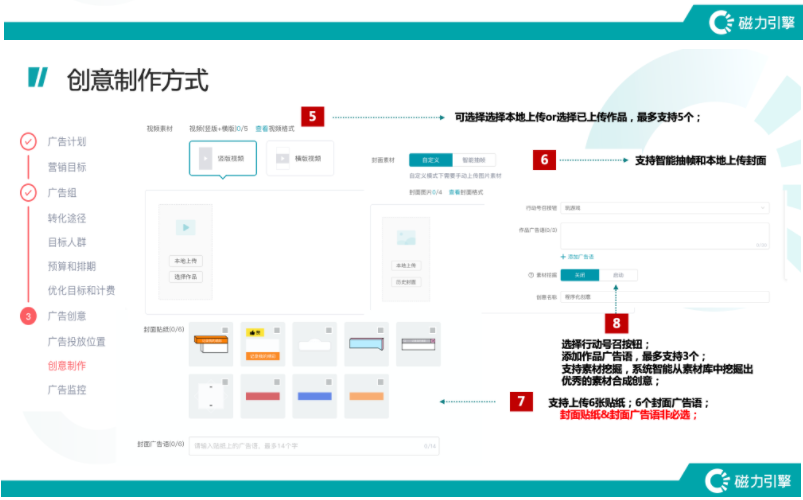Tick checkbox on the red bar sticker
The width and height of the screenshot is (803, 500).
(x=277, y=382)
